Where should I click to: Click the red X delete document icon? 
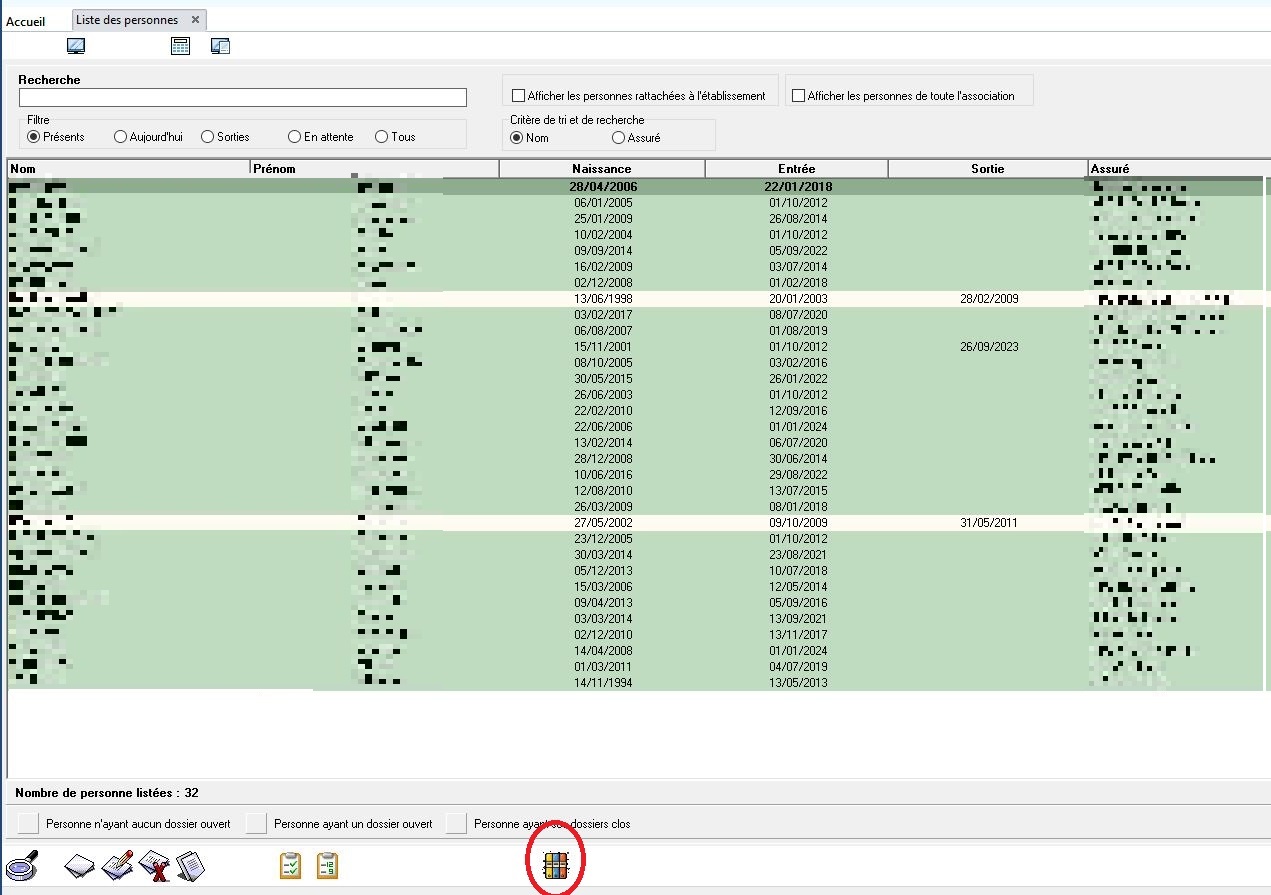pyautogui.click(x=154, y=866)
